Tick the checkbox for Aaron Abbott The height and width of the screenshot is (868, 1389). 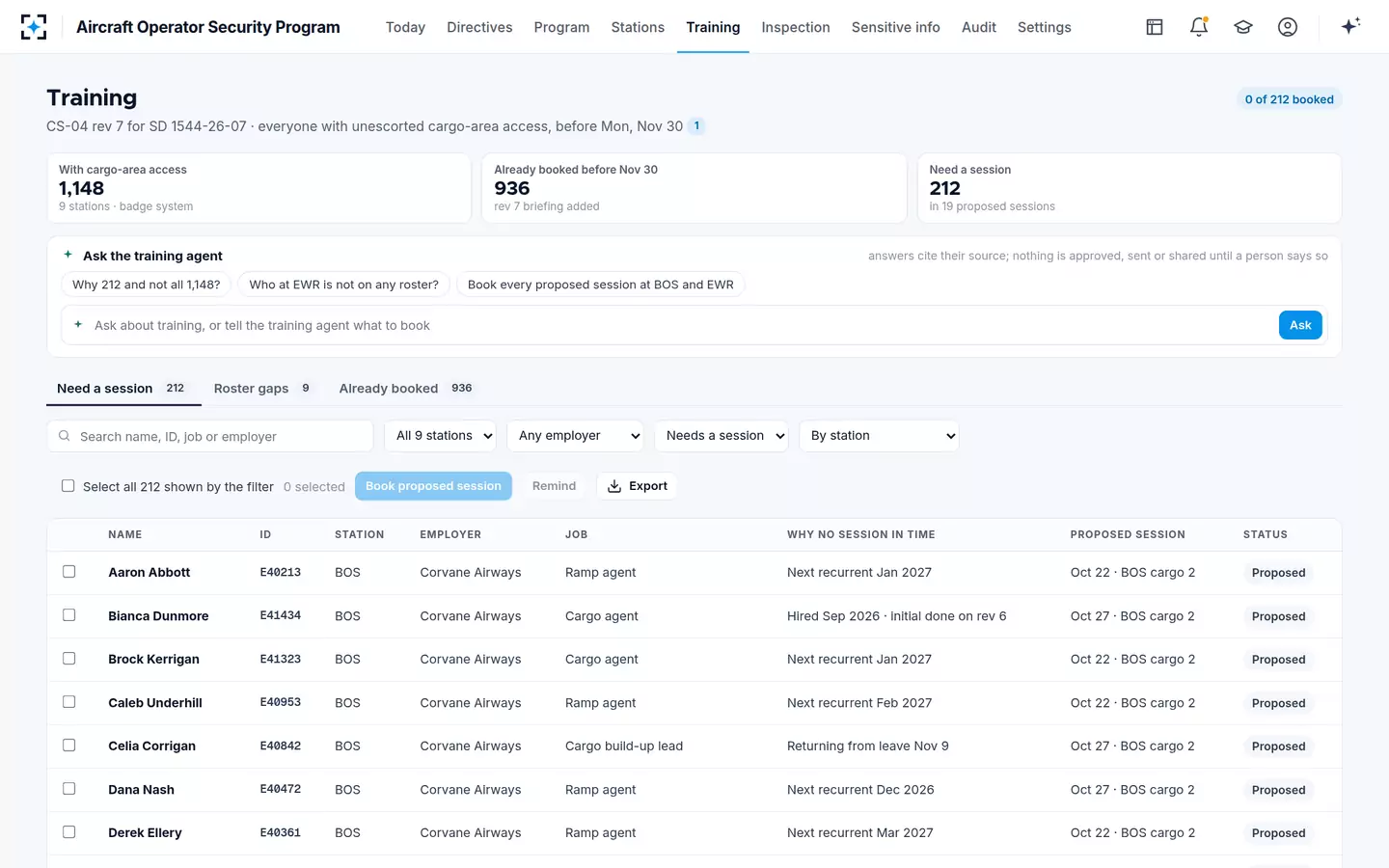pyautogui.click(x=69, y=572)
